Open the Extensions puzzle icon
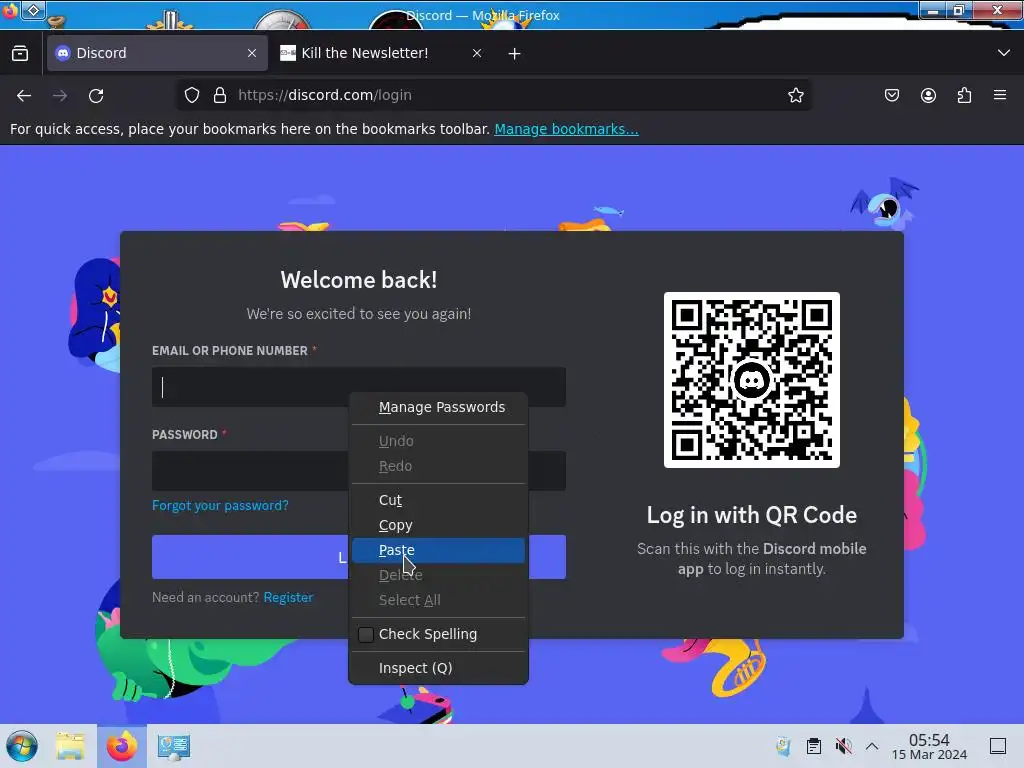Screen dimensions: 1024x768 coord(964,95)
